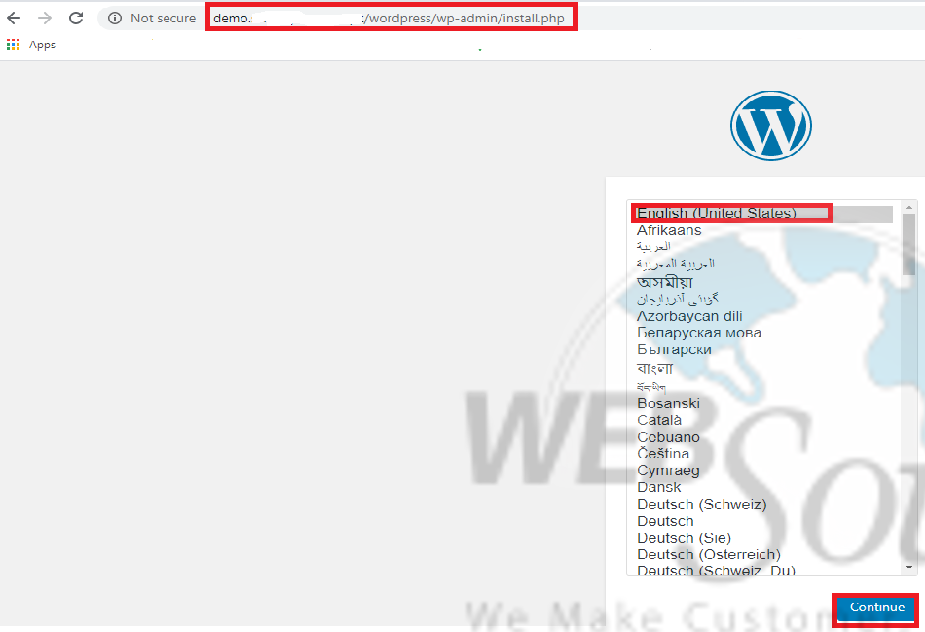Viewport: 925px width, 632px height.
Task: Reload the current page
Action: coord(76,18)
